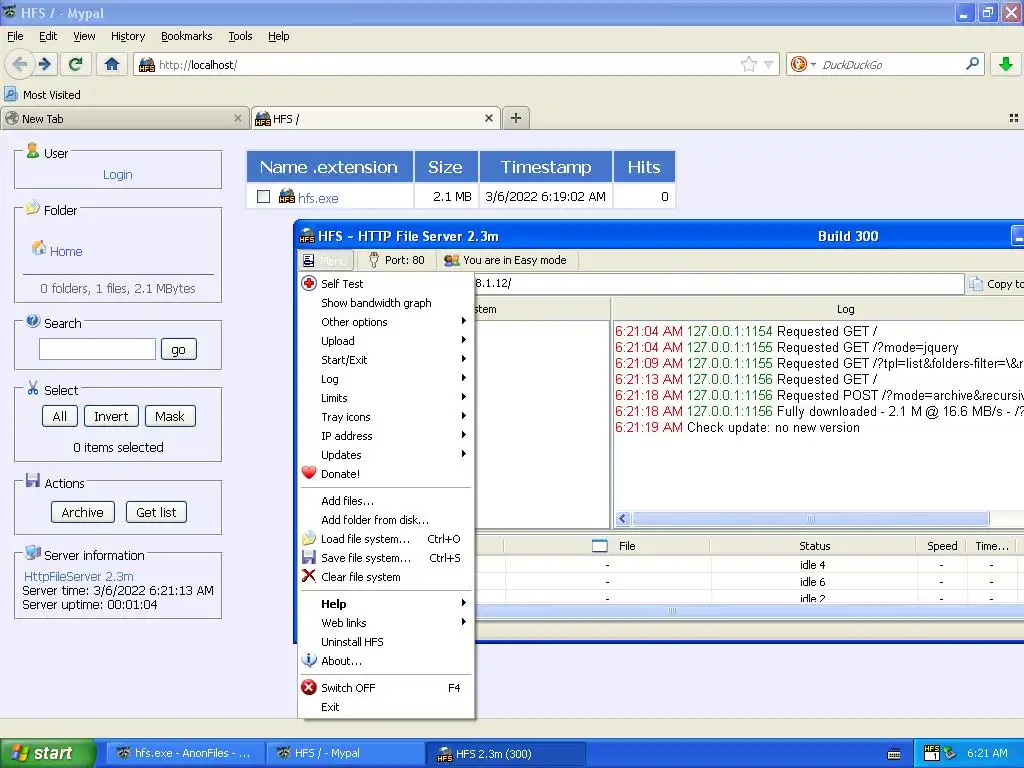The height and width of the screenshot is (768, 1024).
Task: Expand the IP address submenu
Action: [x=385, y=436]
